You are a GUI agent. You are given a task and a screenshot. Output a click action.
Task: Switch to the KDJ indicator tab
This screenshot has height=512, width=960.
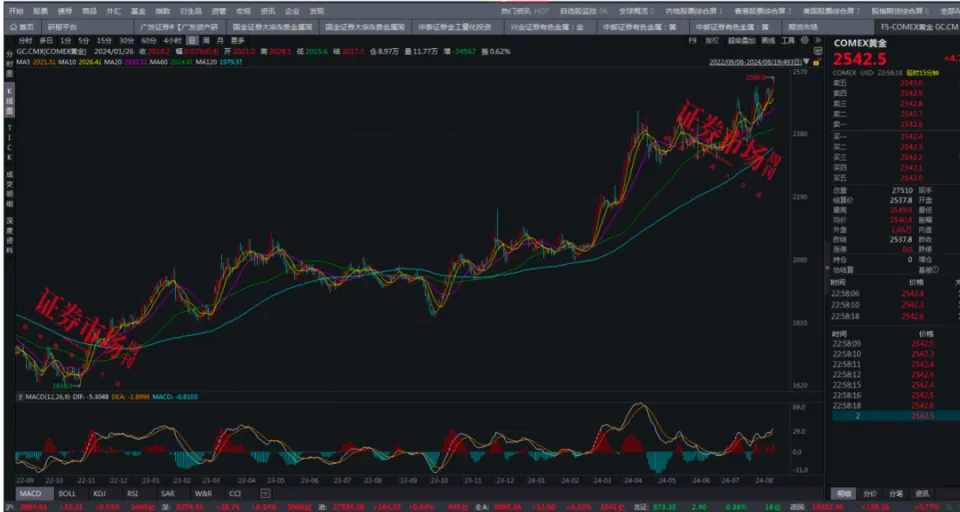point(99,493)
